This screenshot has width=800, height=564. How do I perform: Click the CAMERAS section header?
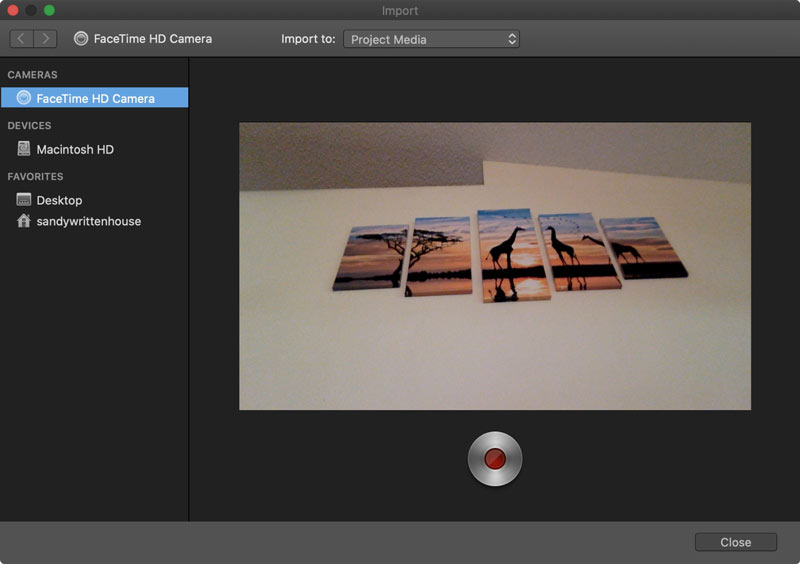pos(32,75)
